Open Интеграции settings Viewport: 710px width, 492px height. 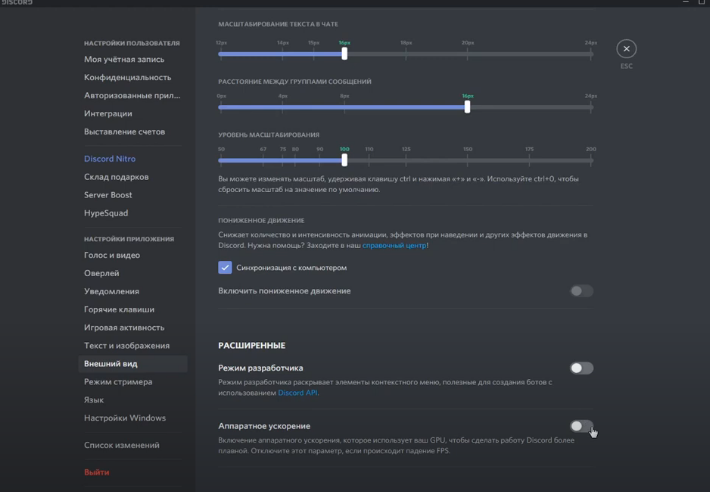tap(108, 114)
